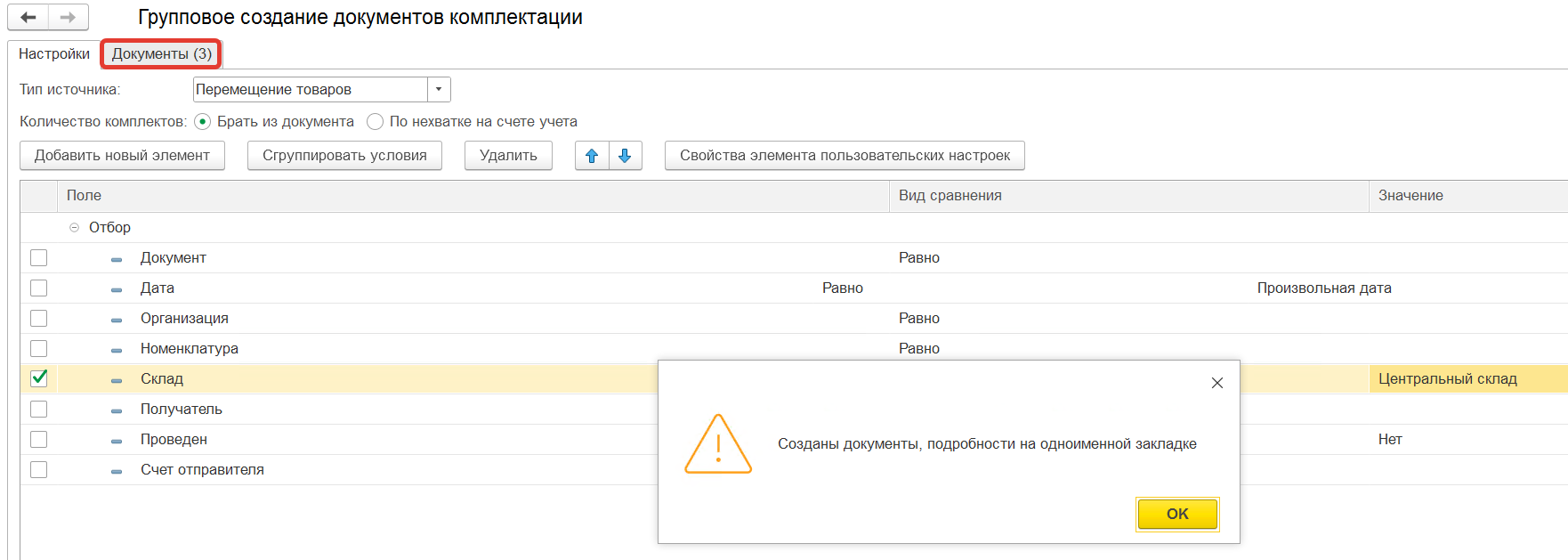Switch to the Настройки tab
1568x560 pixels.
(x=54, y=53)
